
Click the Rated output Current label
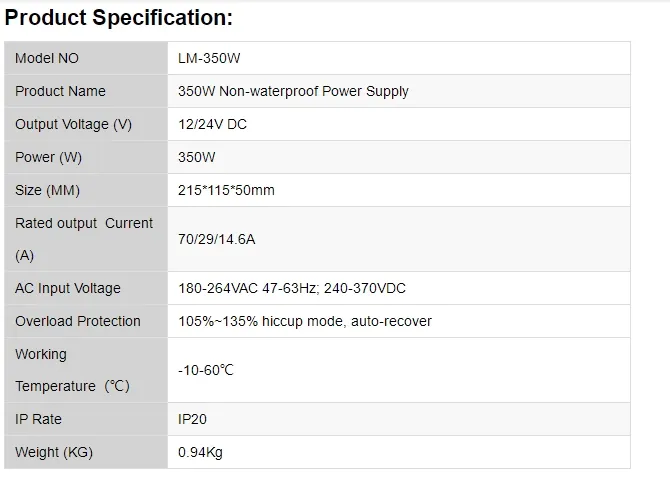tap(84, 224)
